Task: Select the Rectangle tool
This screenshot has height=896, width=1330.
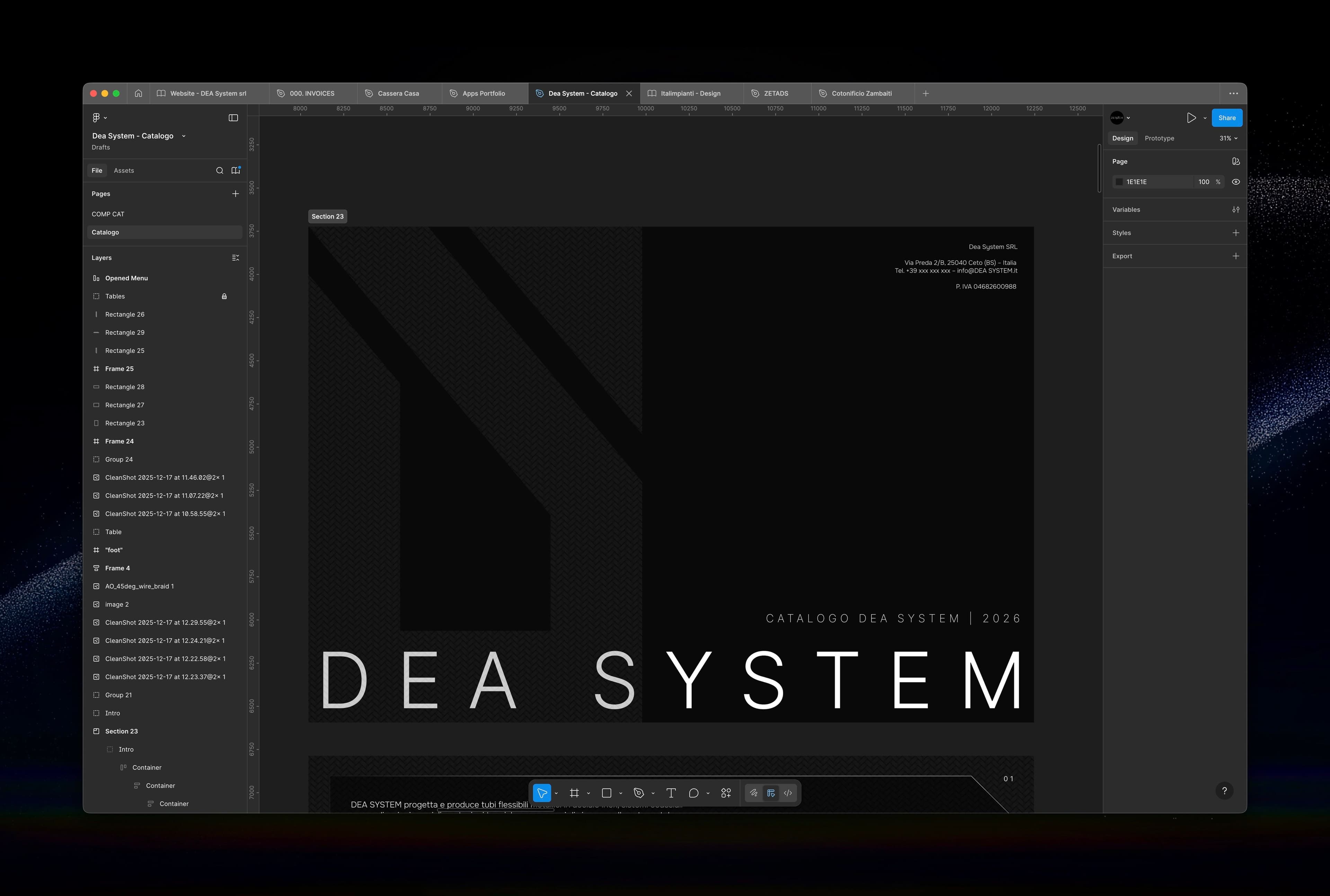Action: coord(607,792)
